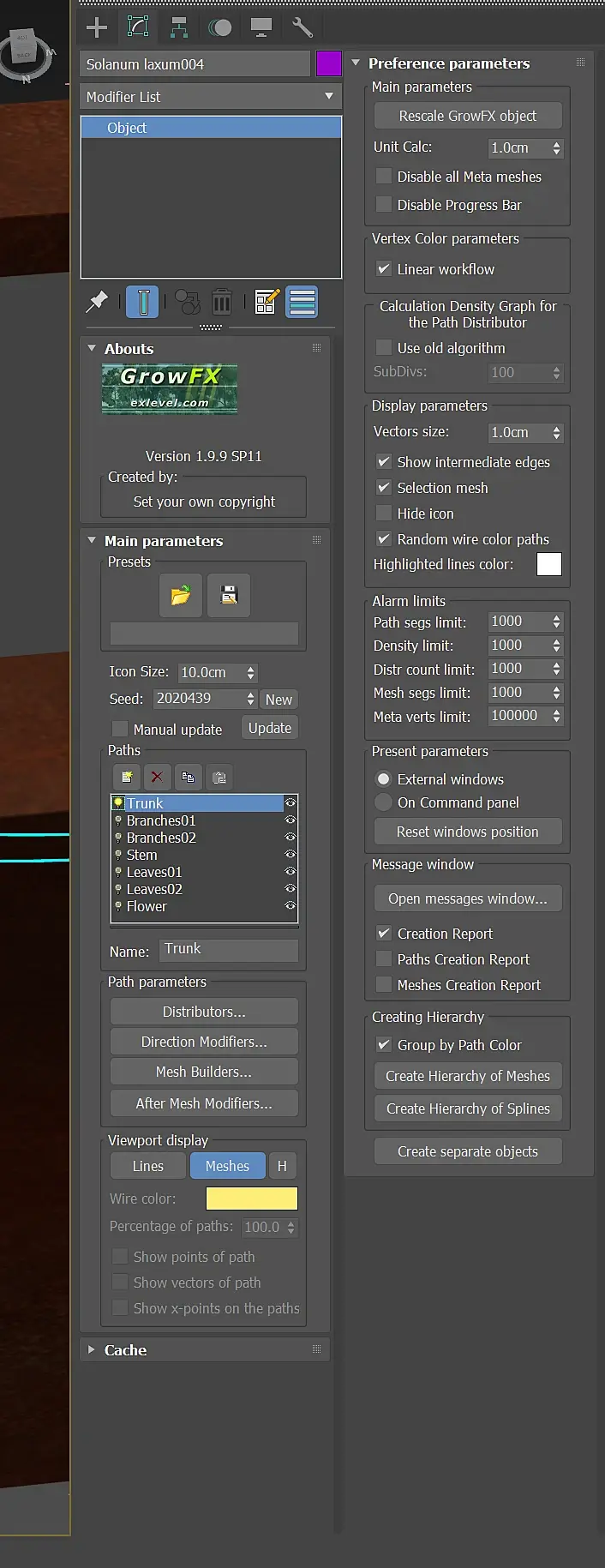Click Save preset disk icon
Viewport: 605px width, 1568px height.
coord(229,595)
